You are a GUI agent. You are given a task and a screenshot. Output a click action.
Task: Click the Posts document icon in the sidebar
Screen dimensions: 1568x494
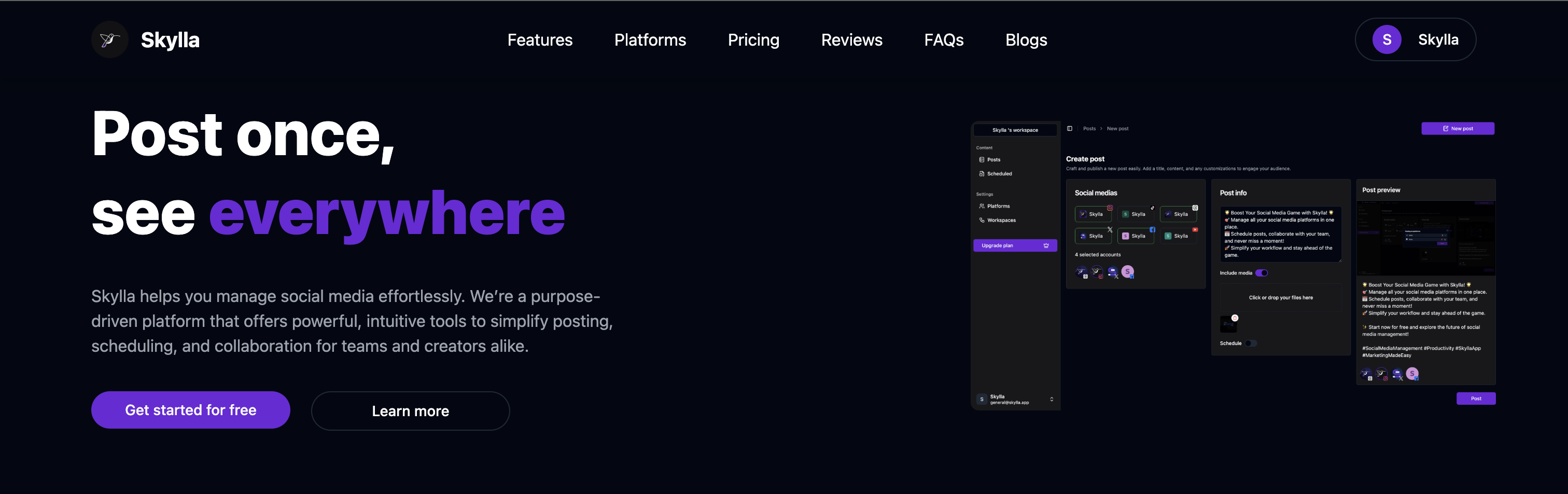click(x=982, y=160)
